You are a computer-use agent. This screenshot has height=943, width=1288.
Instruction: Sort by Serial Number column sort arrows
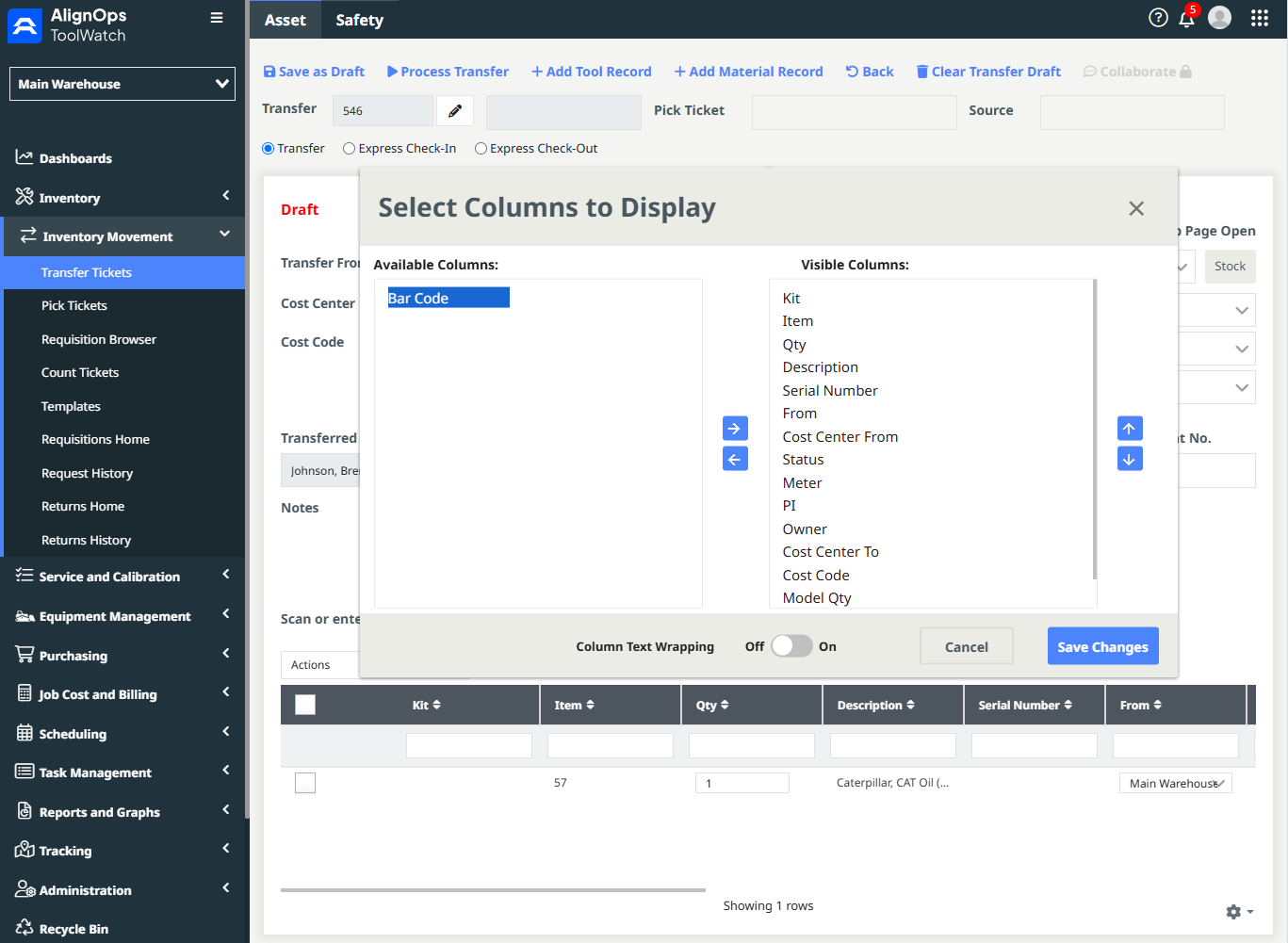pyautogui.click(x=1068, y=705)
